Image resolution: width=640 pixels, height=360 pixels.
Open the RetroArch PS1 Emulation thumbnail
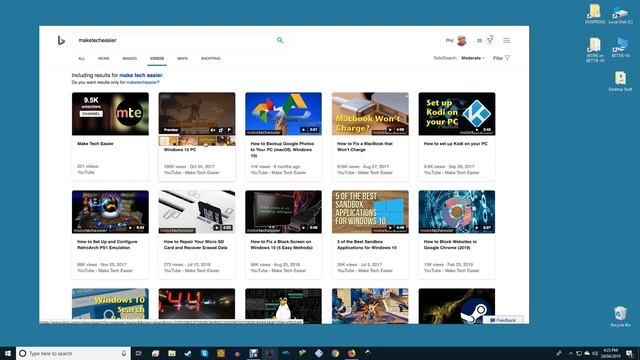pos(110,212)
